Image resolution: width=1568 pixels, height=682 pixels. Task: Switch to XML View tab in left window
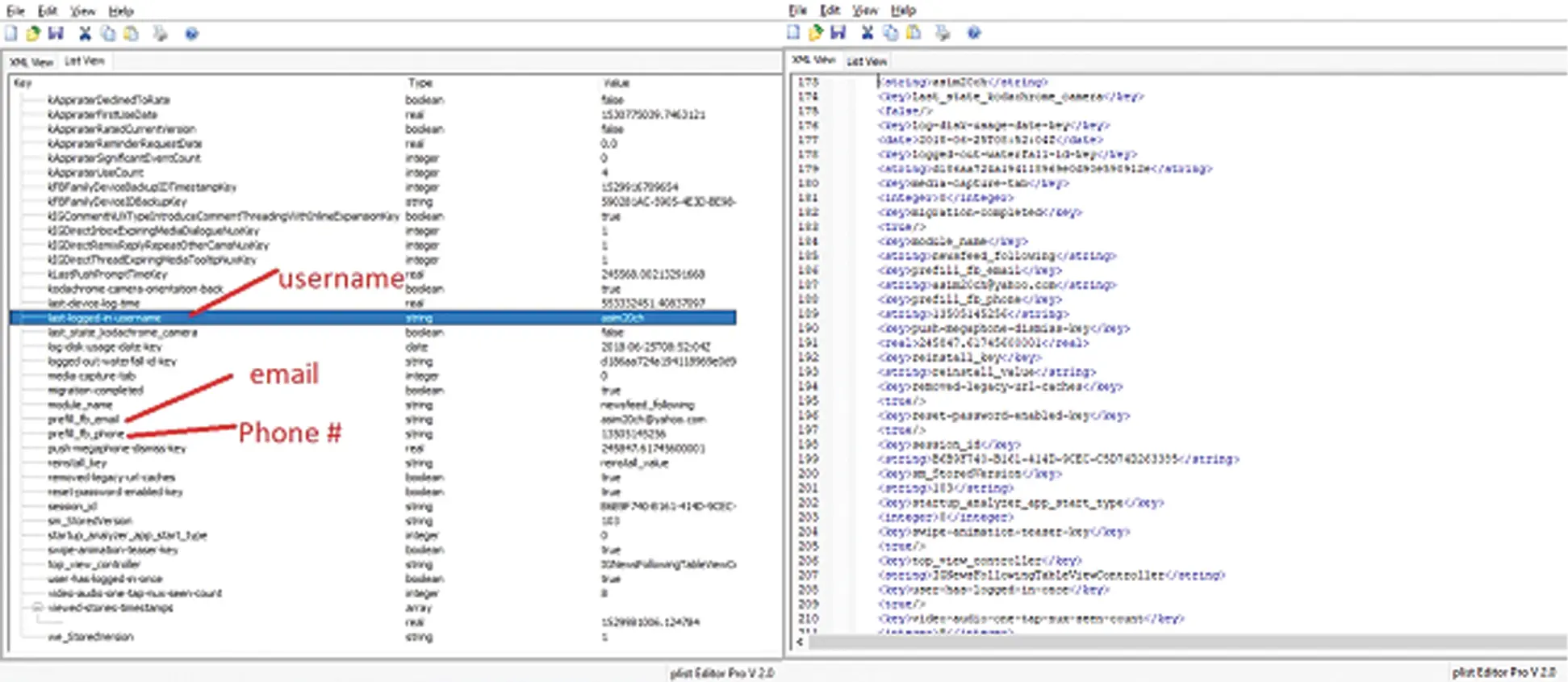coord(31,61)
